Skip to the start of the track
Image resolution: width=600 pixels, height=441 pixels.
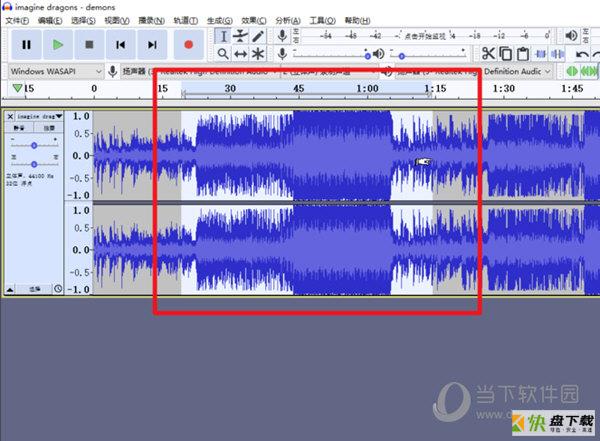tap(121, 45)
